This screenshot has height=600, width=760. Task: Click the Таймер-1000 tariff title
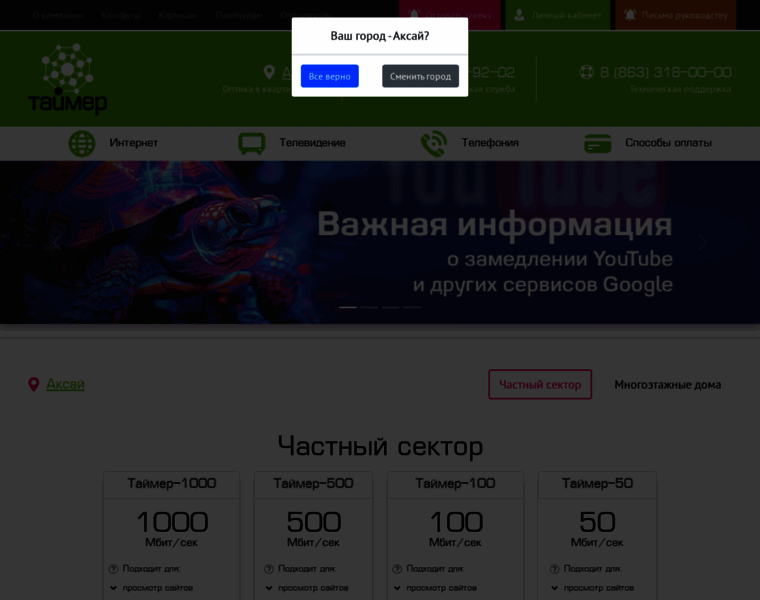click(x=172, y=483)
